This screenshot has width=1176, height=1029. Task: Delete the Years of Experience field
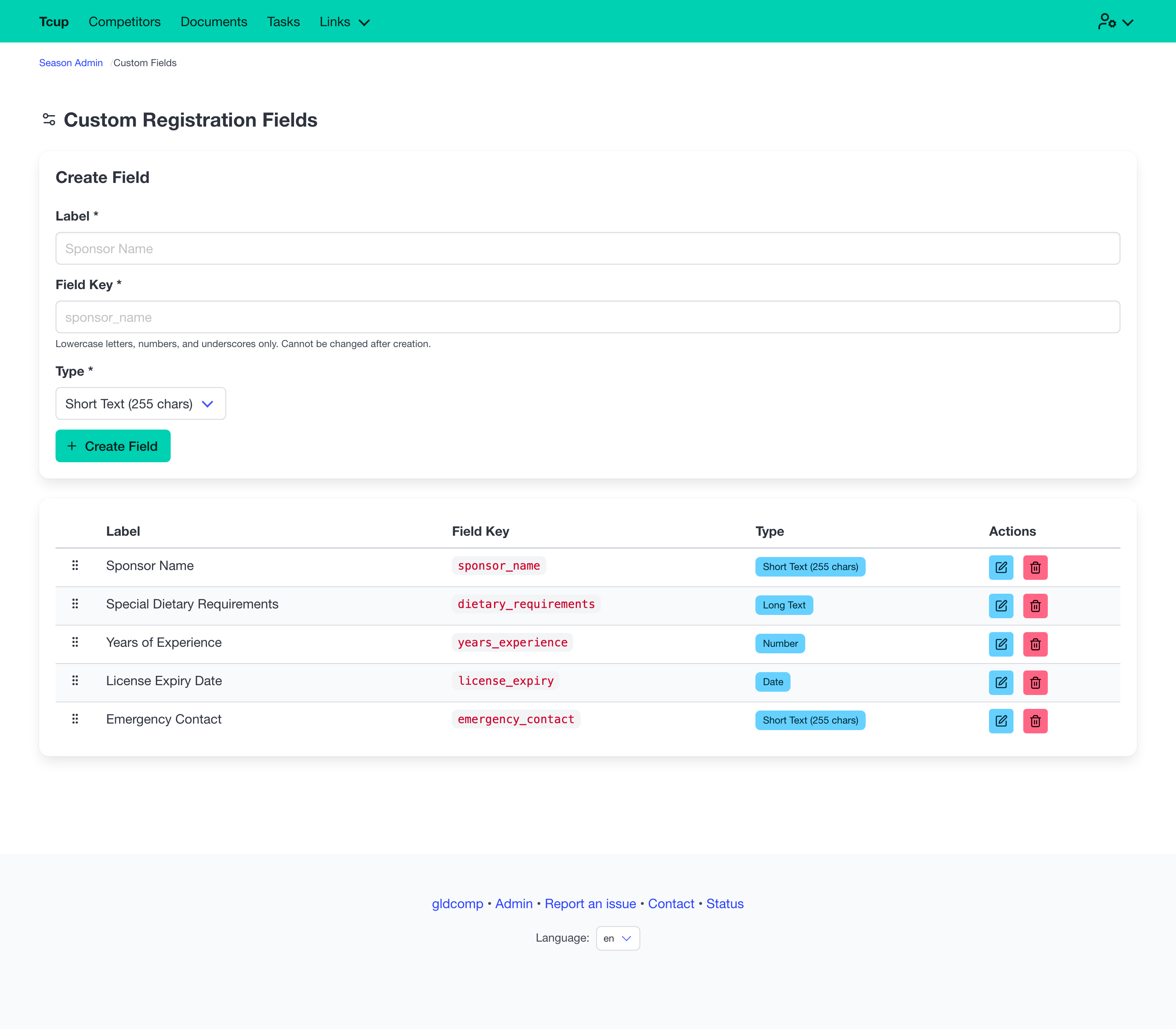coord(1035,644)
